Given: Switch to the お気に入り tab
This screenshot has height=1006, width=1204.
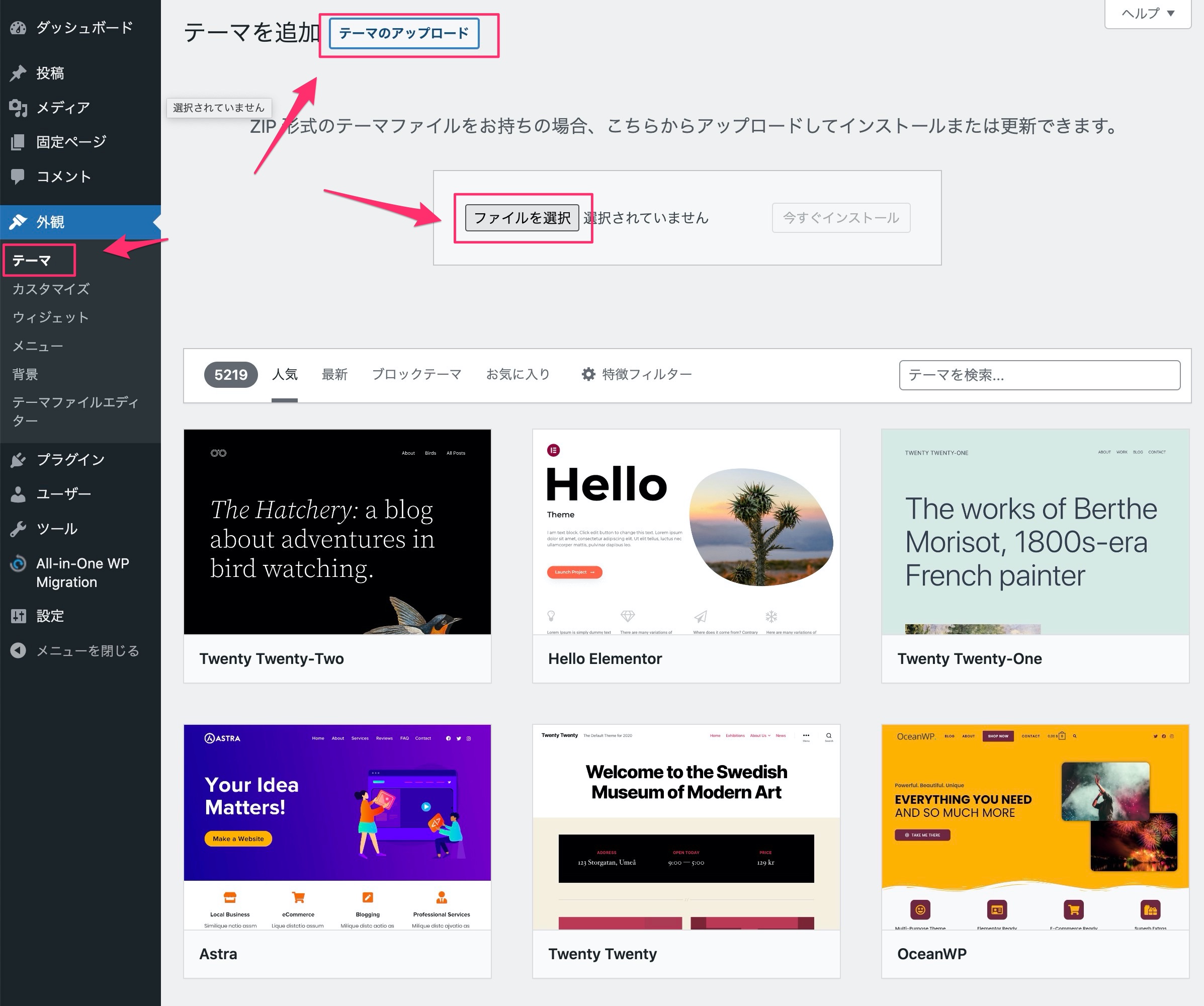Looking at the screenshot, I should [x=519, y=375].
